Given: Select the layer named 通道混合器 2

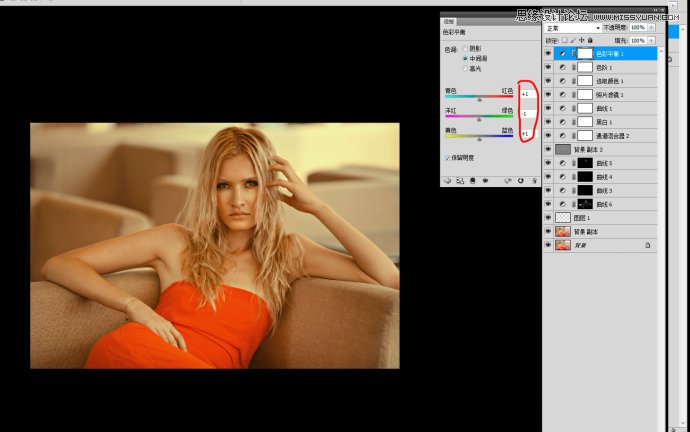Looking at the screenshot, I should point(612,135).
